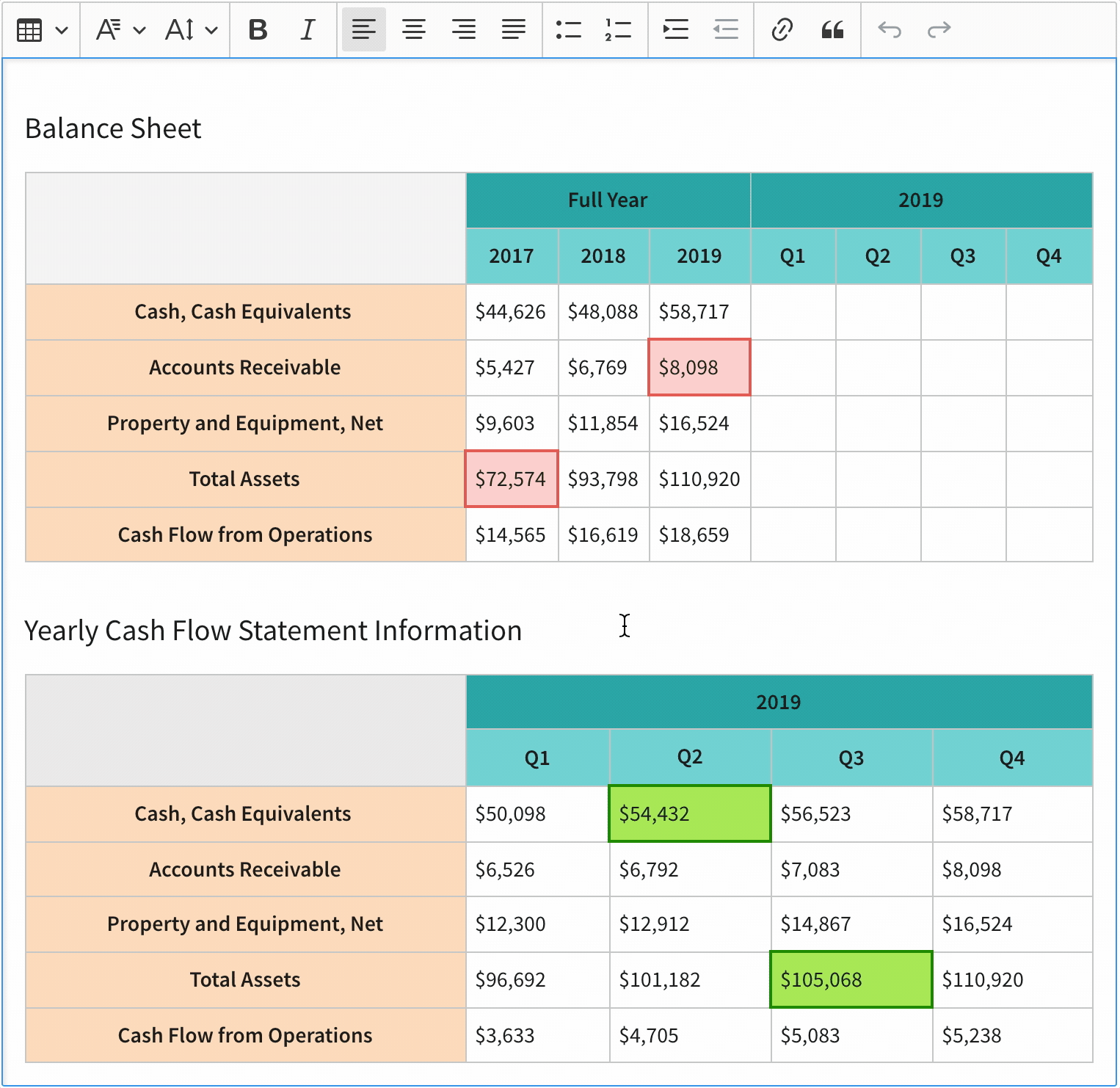Select the Total Assets $72,574 cell
1120x1088 pixels.
click(511, 479)
